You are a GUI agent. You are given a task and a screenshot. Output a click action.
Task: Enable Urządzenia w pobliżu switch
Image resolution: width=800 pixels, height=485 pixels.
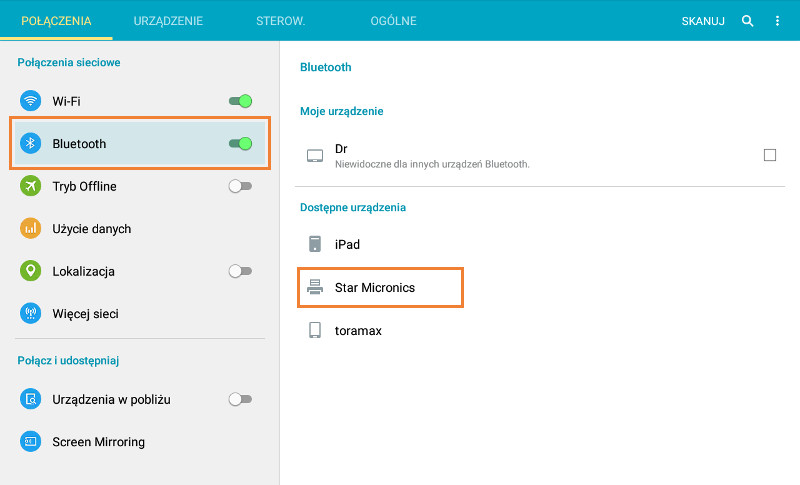tap(240, 399)
